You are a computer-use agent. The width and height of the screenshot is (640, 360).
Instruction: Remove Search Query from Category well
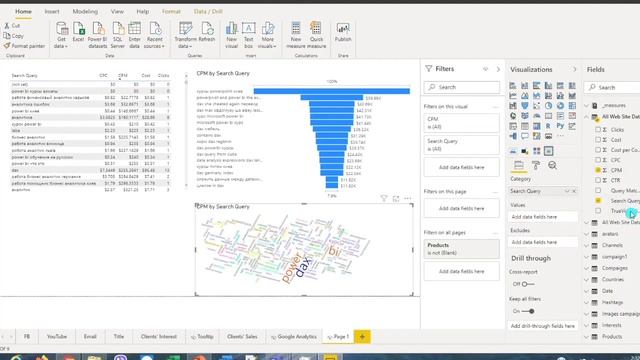574,191
